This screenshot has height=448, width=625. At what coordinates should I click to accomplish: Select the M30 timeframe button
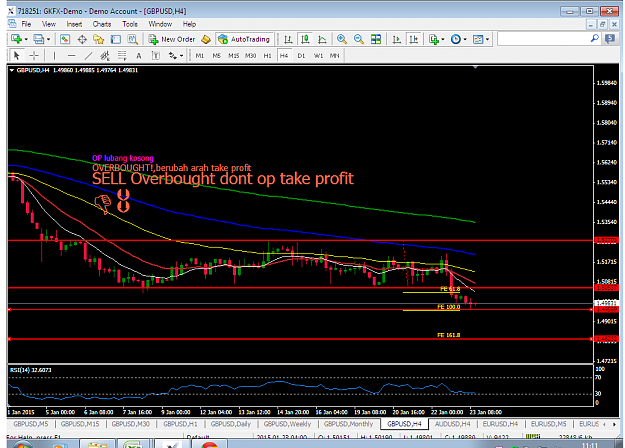(x=250, y=56)
